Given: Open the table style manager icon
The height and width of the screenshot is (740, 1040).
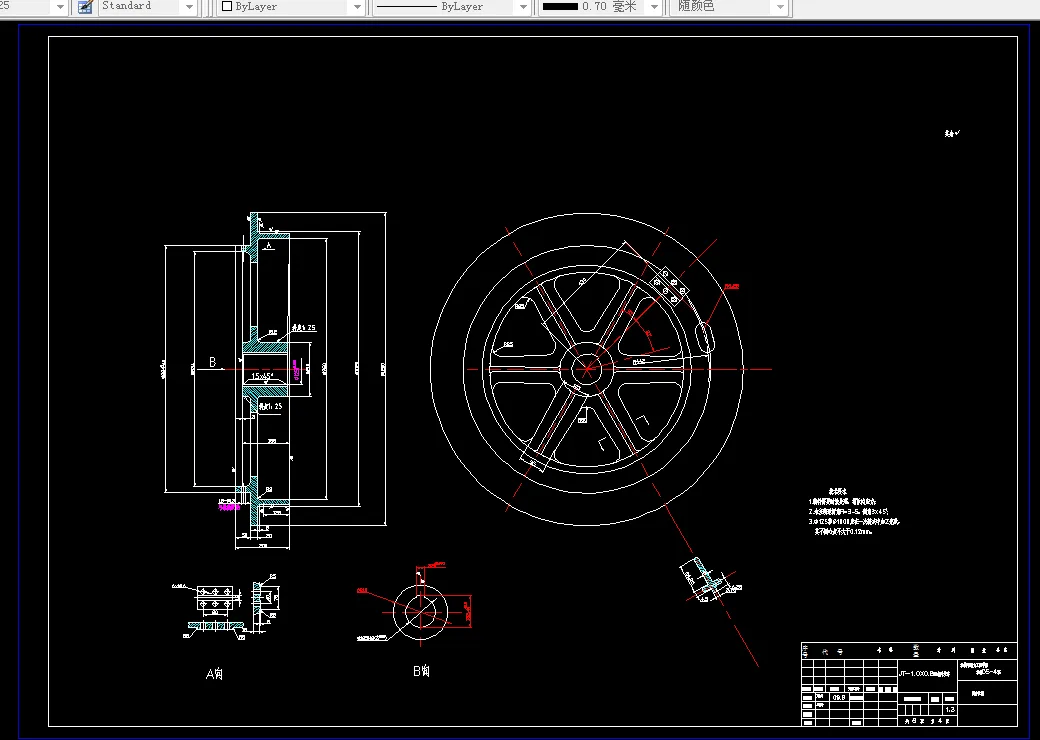Looking at the screenshot, I should 85,7.
